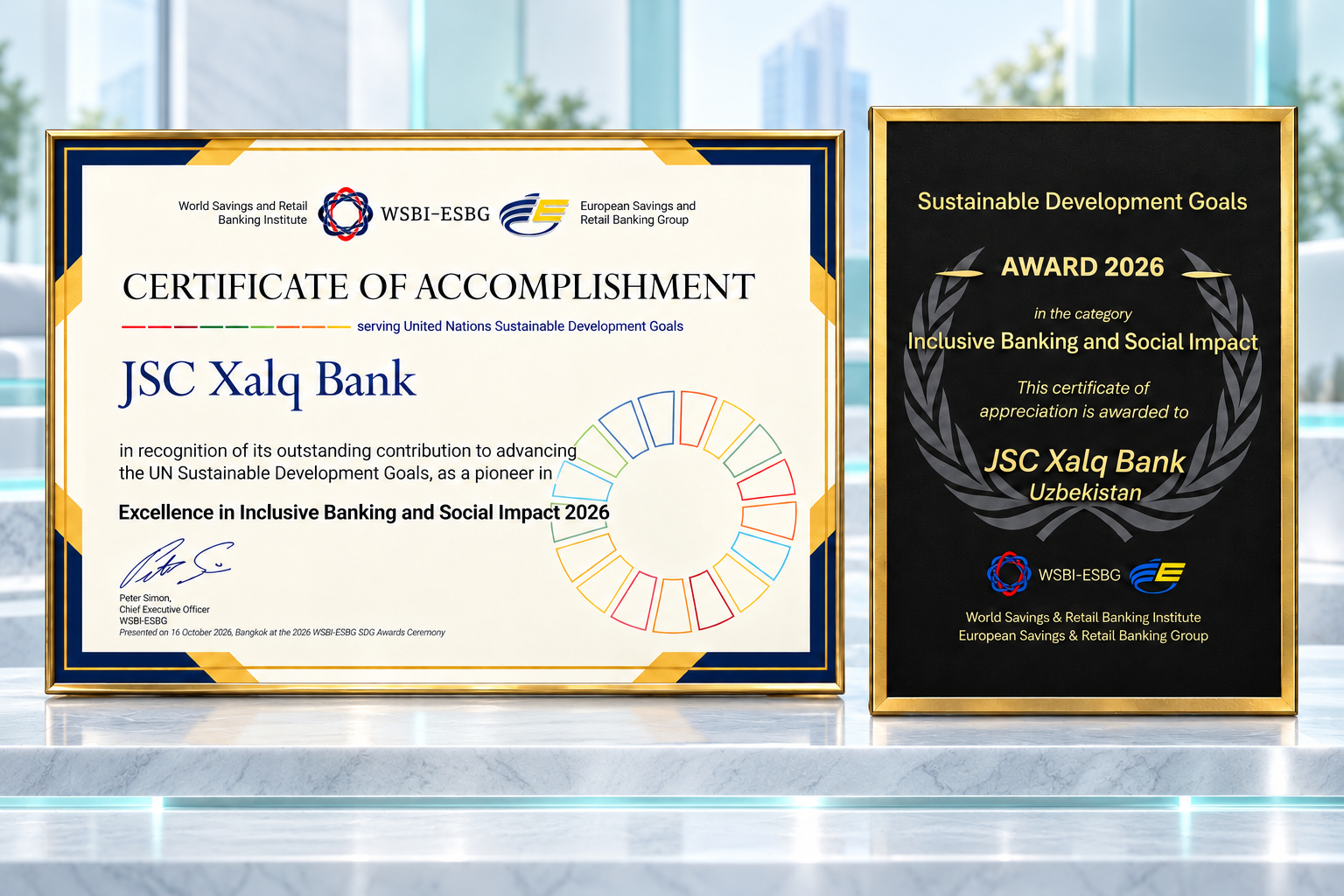Click "Presented on 16 October 2026, Bangkok" line
This screenshot has height=896, width=1344.
282,633
